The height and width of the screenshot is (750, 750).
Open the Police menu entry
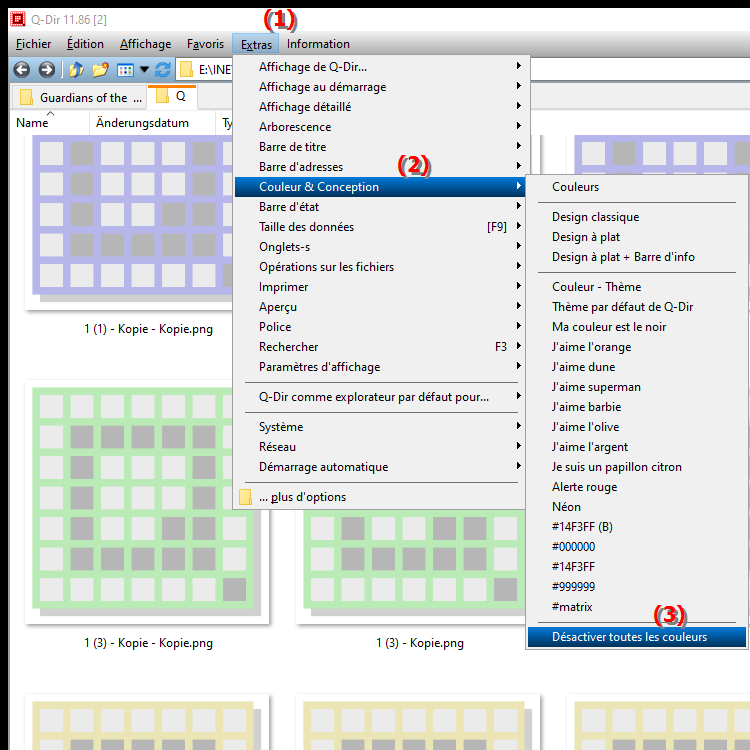381,327
